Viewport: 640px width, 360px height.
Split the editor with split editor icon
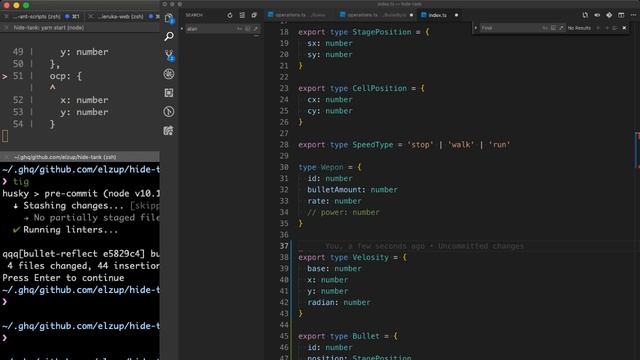(x=621, y=15)
